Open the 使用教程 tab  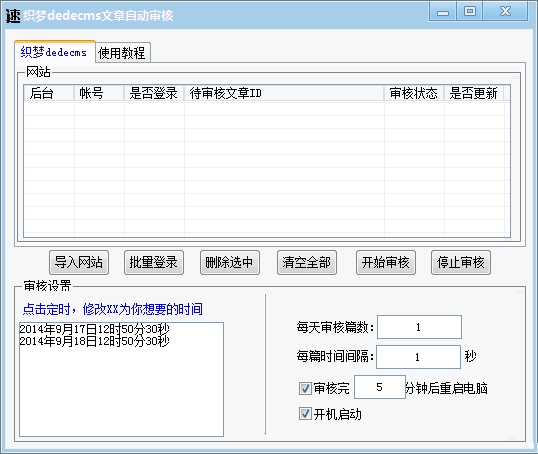(x=122, y=53)
